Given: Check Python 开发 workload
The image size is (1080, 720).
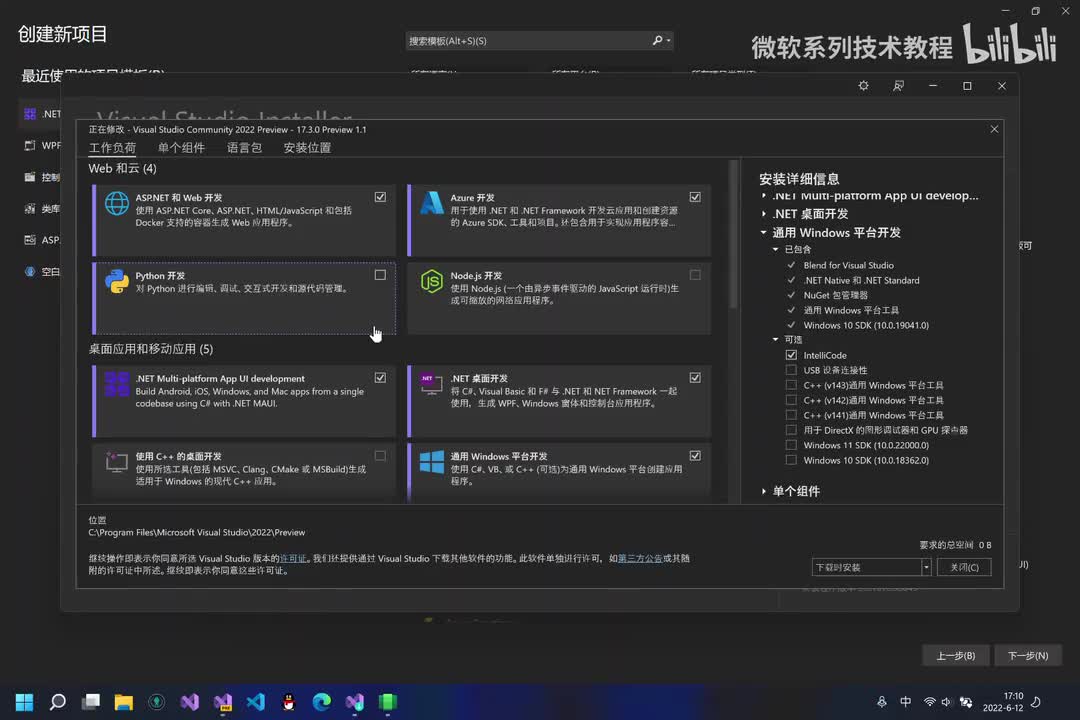Looking at the screenshot, I should tap(380, 275).
